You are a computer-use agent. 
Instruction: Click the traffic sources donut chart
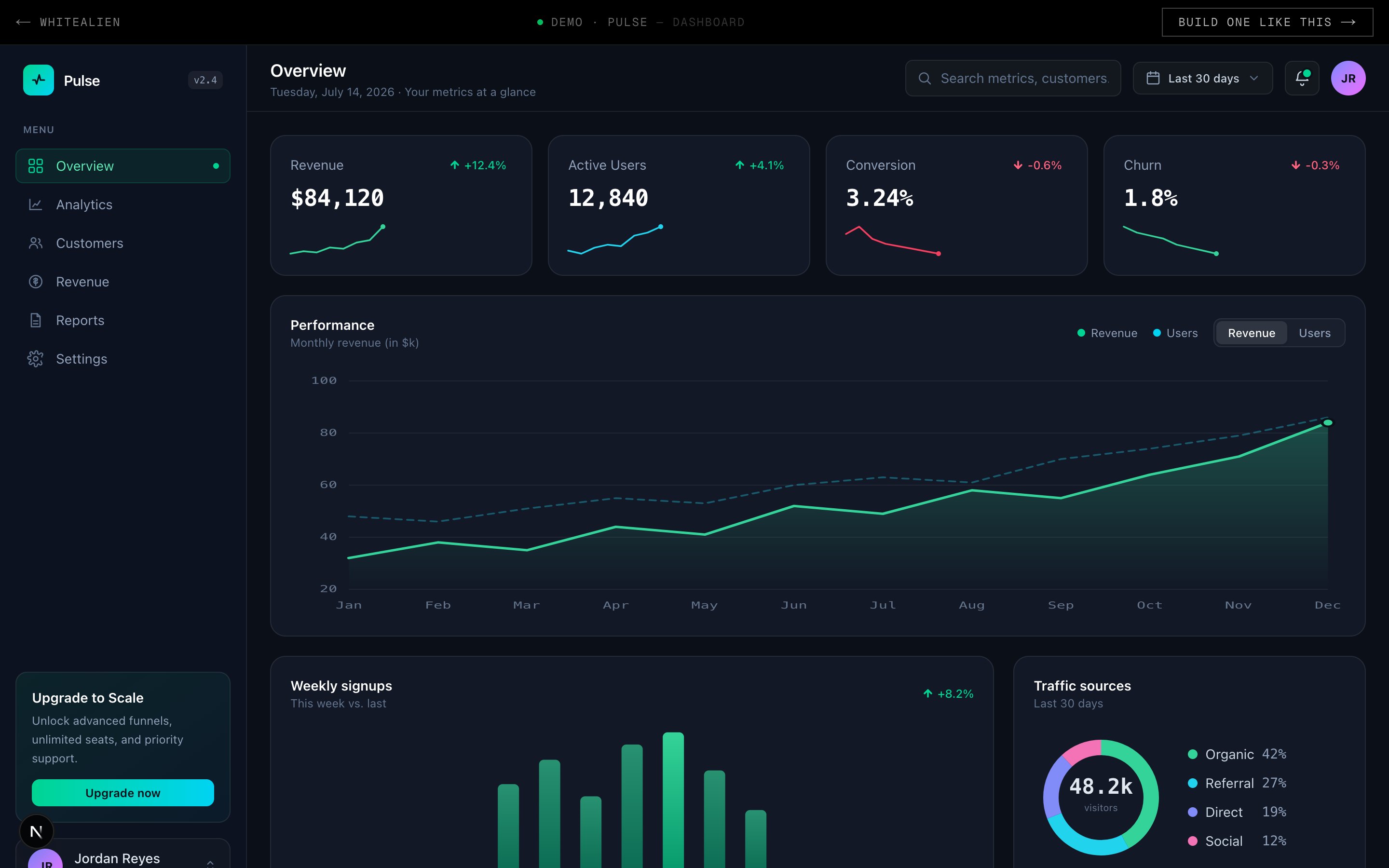point(1100,798)
